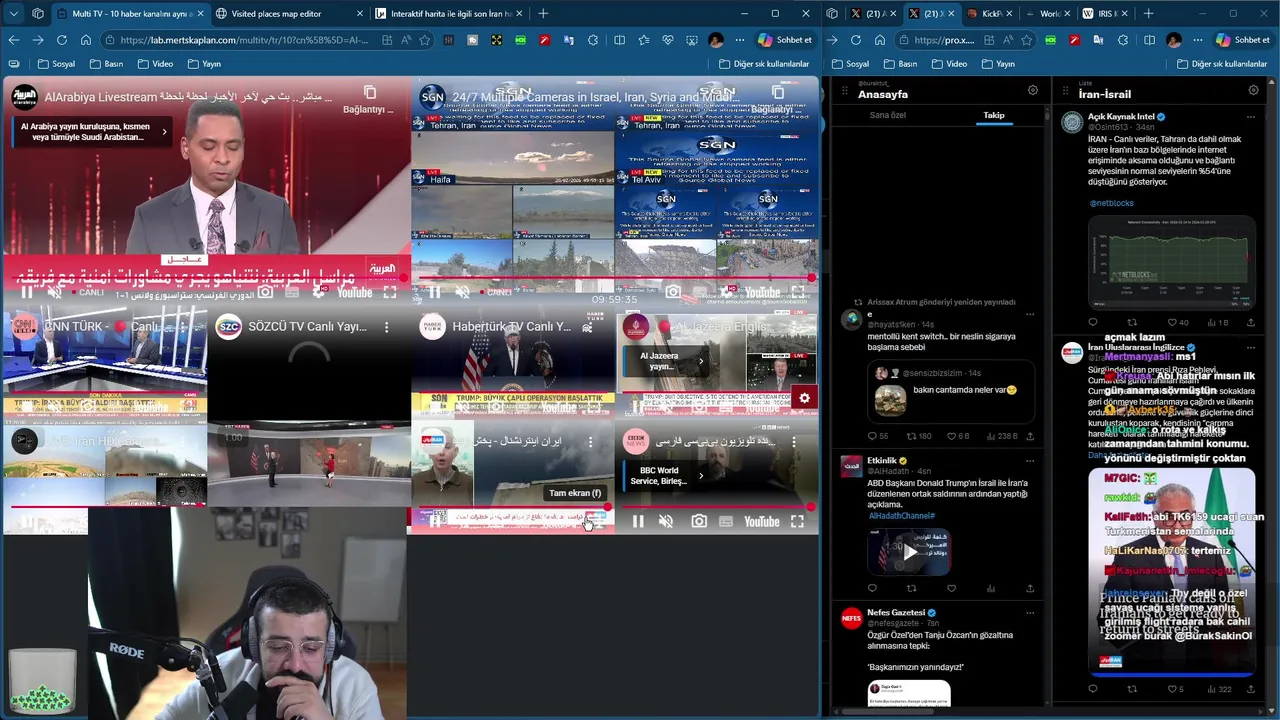Open Habertürk TV cast icon

588,327
